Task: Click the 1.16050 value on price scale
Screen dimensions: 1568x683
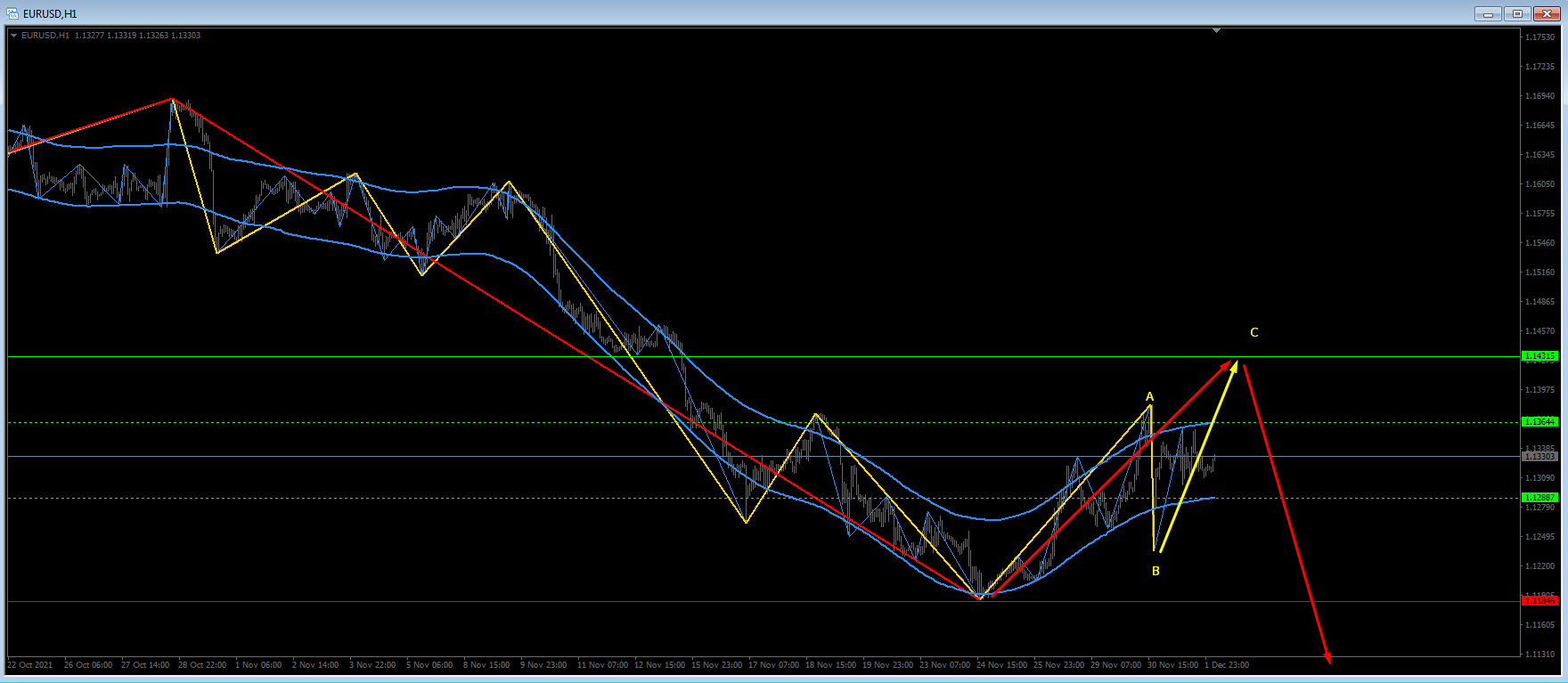Action: (x=1540, y=184)
